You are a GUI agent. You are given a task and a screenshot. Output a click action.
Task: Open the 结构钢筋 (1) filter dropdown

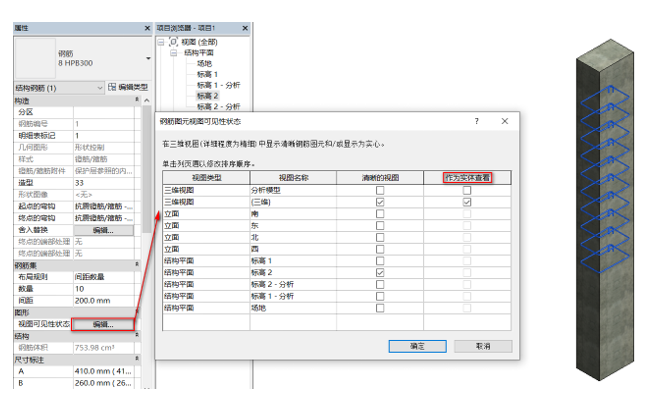tap(59, 88)
